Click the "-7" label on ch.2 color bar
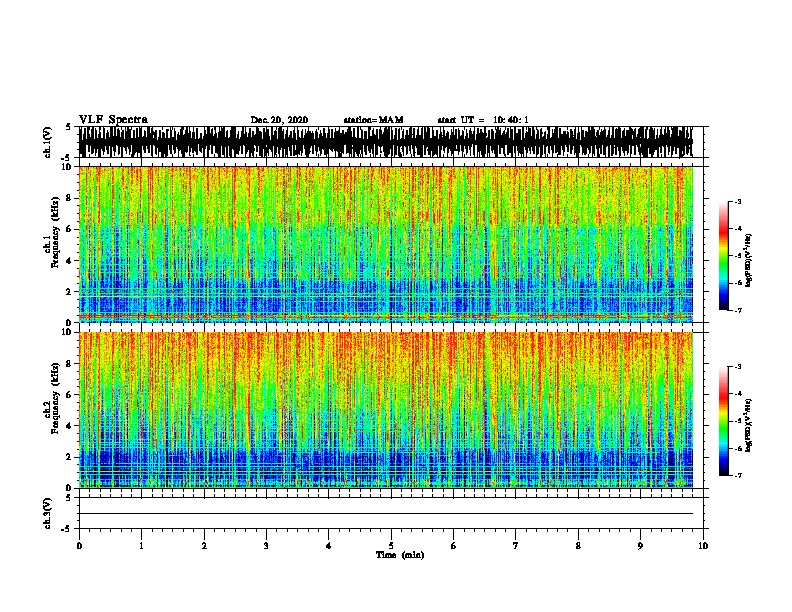Viewport: 792px width, 612px height. (737, 476)
